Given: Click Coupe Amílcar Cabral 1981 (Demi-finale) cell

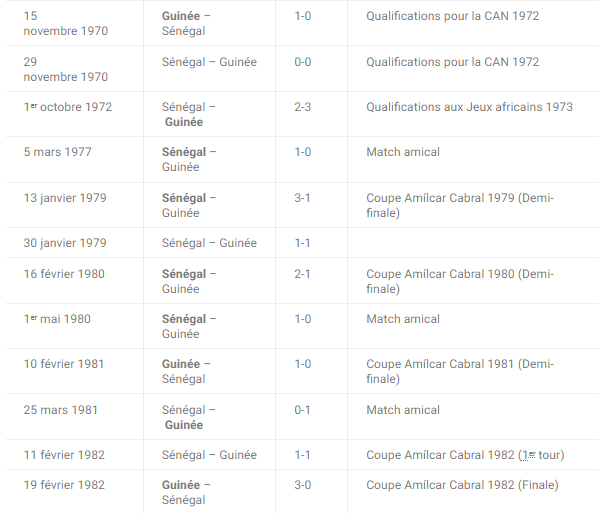Looking at the screenshot, I should click(x=460, y=371).
